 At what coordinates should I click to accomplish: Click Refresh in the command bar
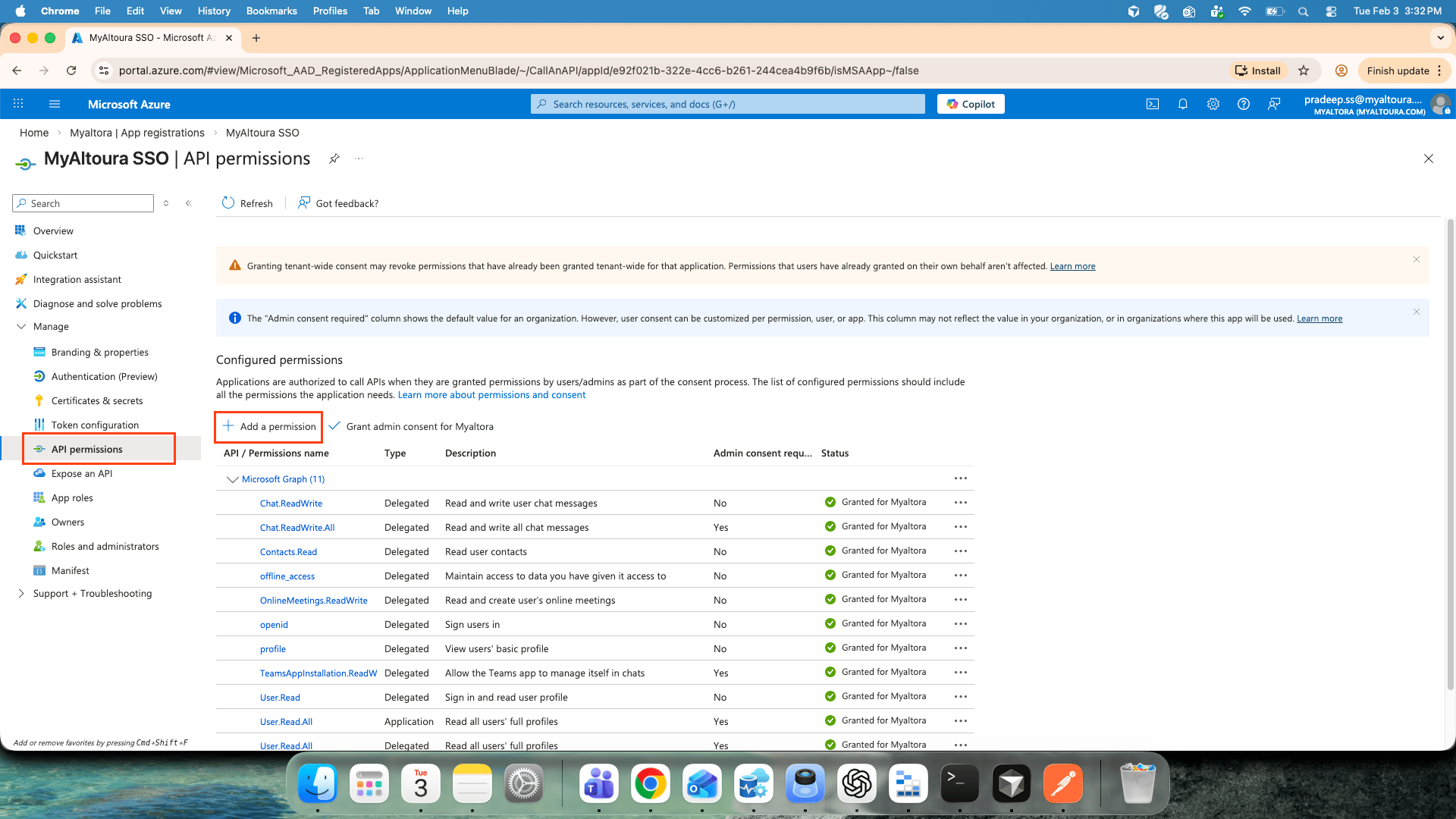[247, 203]
